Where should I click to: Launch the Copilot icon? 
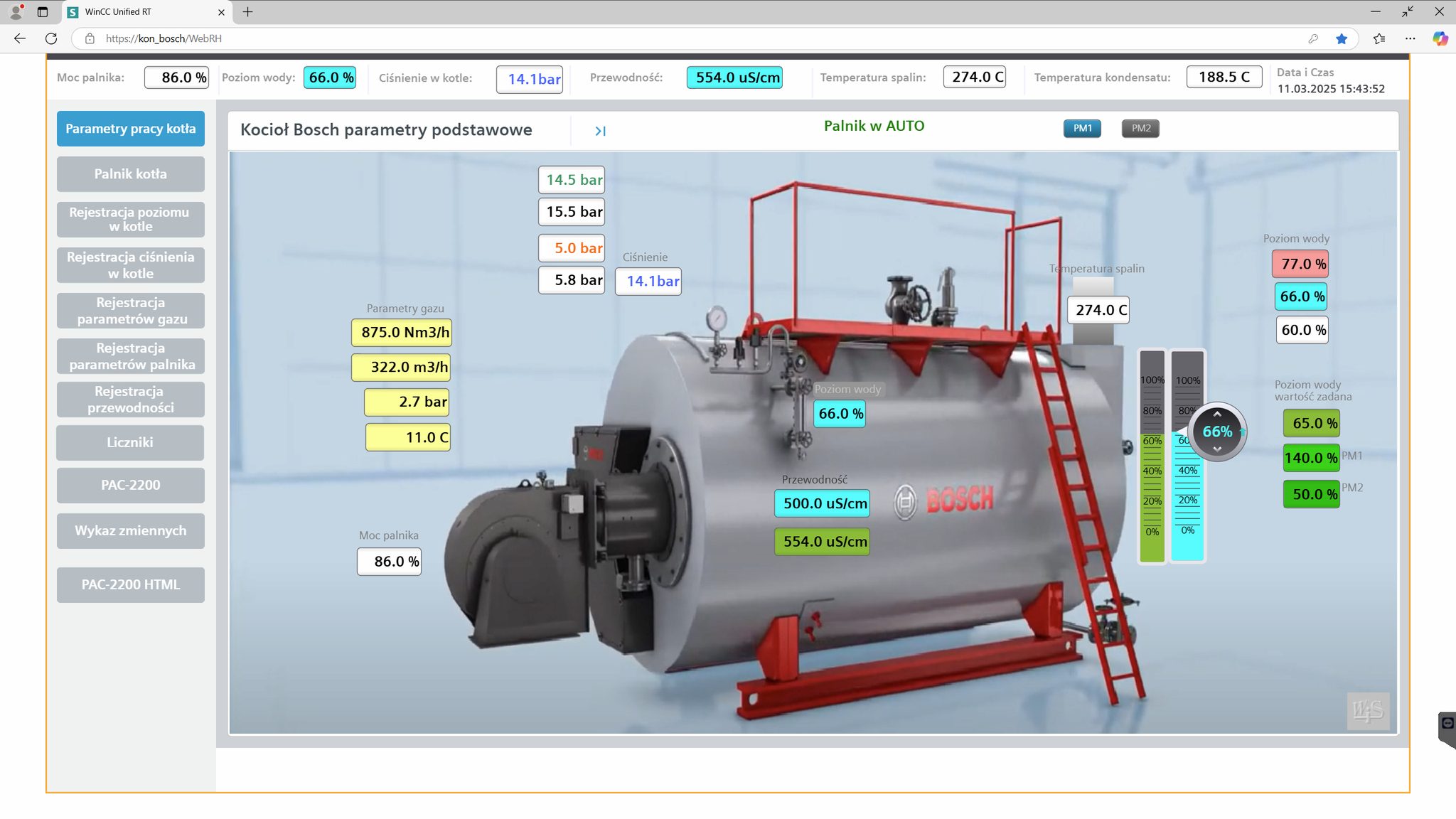(1440, 38)
